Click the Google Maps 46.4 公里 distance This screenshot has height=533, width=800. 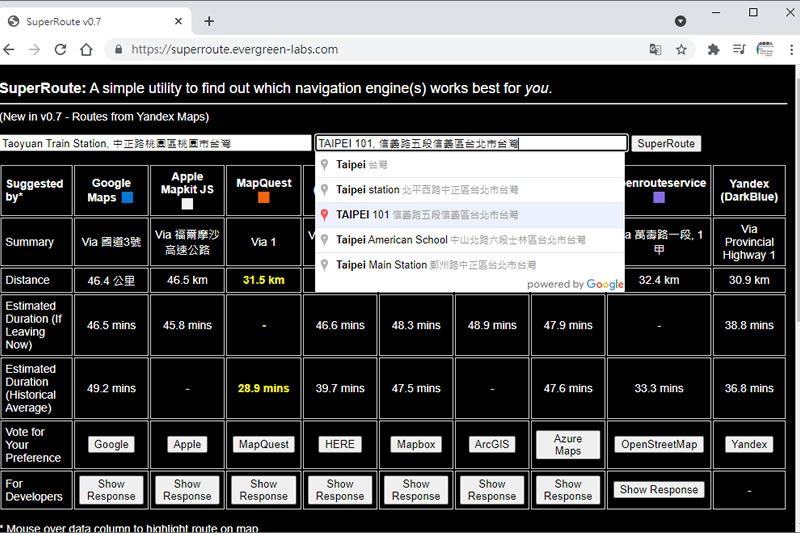[x=111, y=280]
